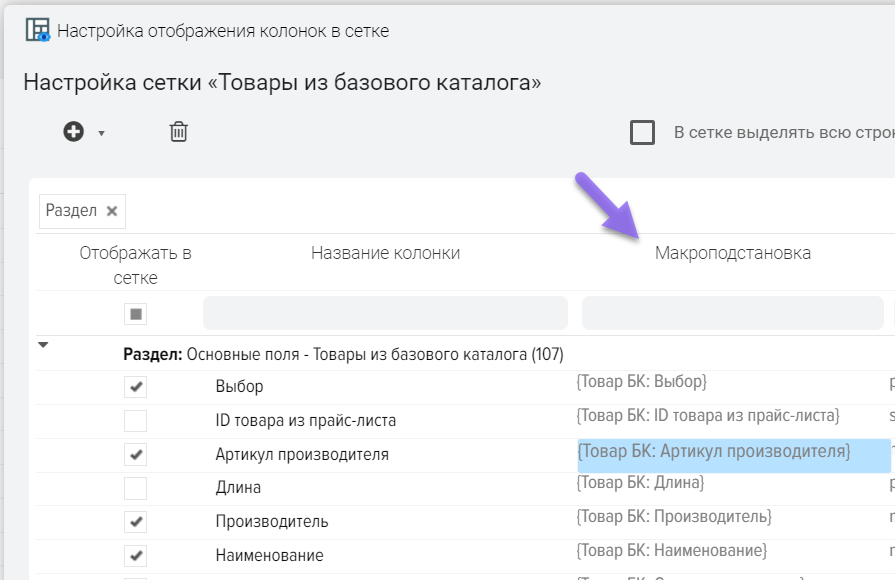Check the box for 'ID товара из прайс-листа'
Viewport: 895px width, 580px height.
tap(136, 420)
